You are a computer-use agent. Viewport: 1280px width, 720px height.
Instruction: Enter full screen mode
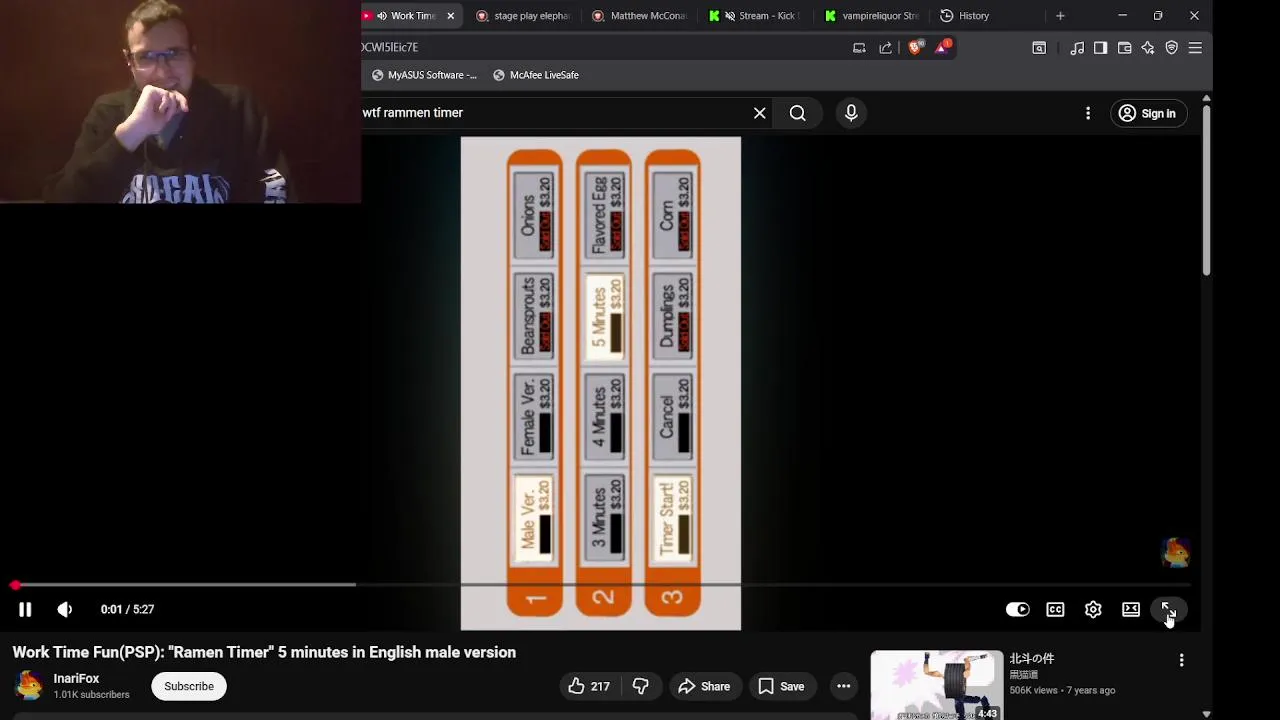(x=1168, y=609)
